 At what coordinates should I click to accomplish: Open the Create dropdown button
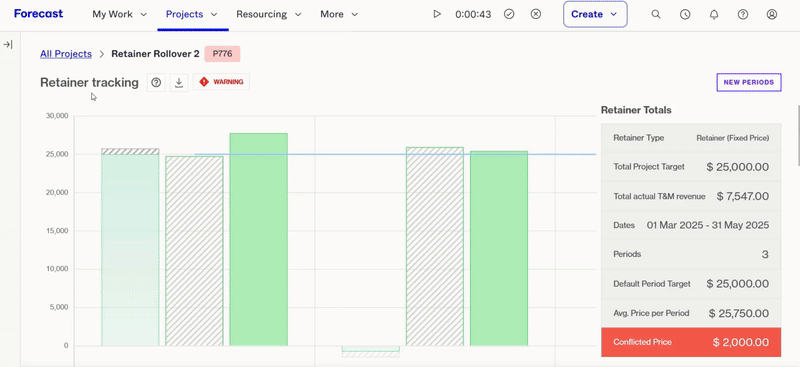595,14
